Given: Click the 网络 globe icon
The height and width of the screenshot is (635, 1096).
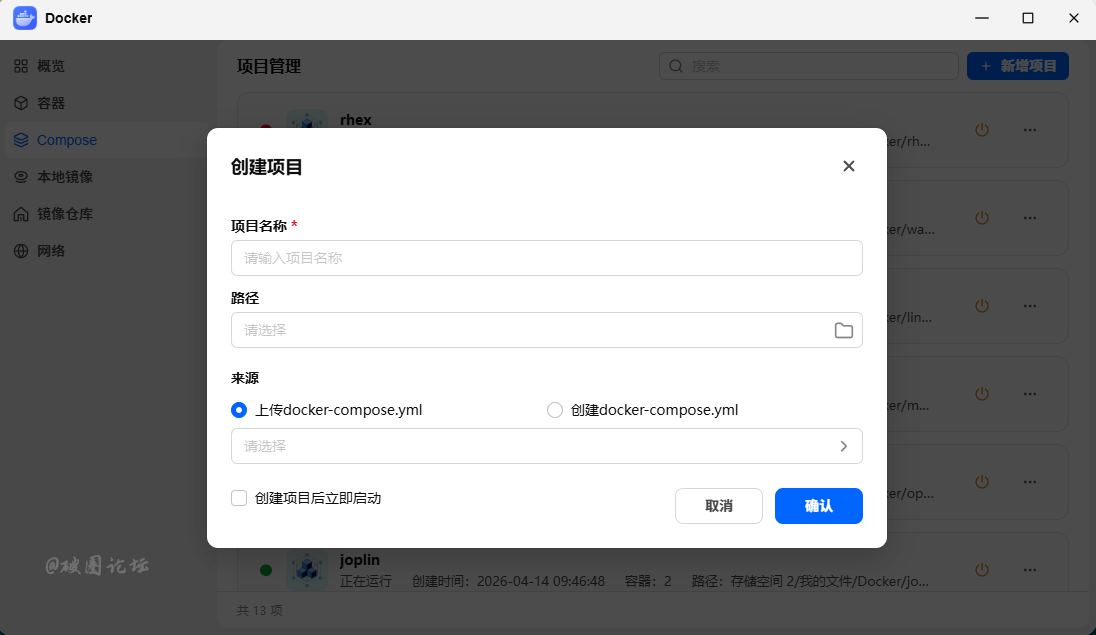Looking at the screenshot, I should [21, 251].
